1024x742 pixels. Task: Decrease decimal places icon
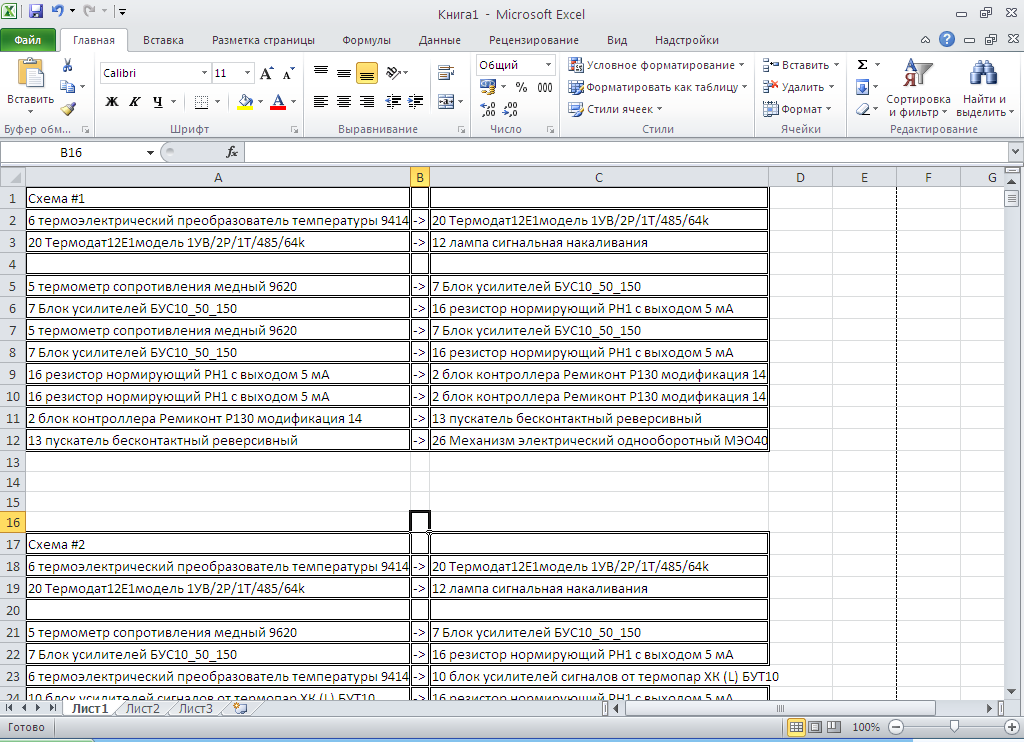[x=510, y=109]
